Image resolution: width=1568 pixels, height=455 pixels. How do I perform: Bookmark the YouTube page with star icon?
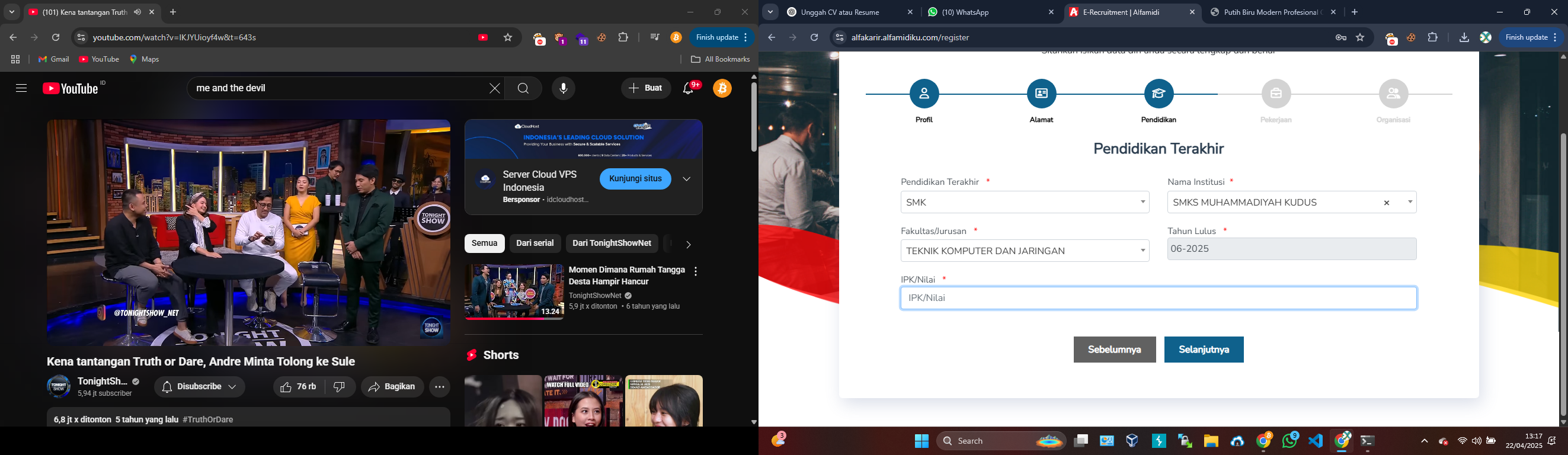508,38
